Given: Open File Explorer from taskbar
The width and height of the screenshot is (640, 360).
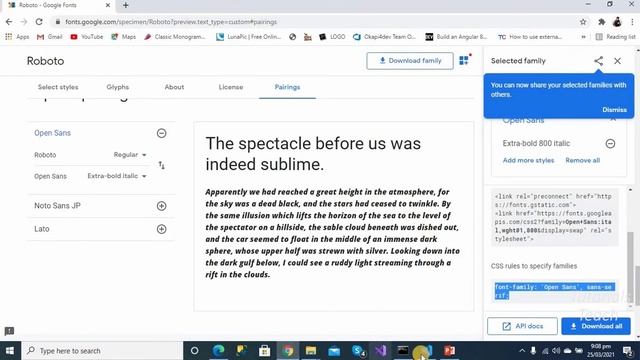Looking at the screenshot, I should [x=311, y=351].
